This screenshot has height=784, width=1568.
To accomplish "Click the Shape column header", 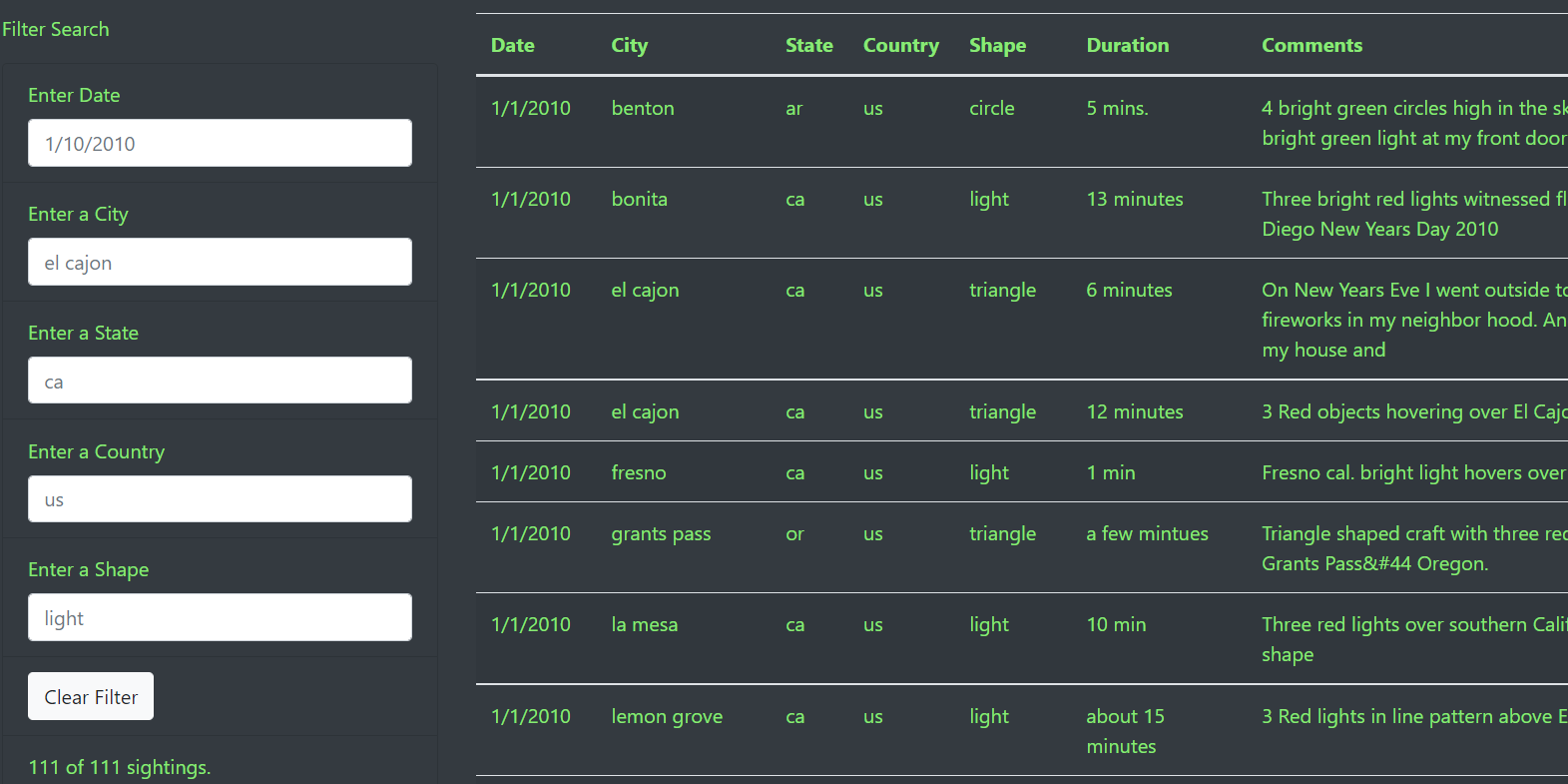I will click(x=997, y=45).
